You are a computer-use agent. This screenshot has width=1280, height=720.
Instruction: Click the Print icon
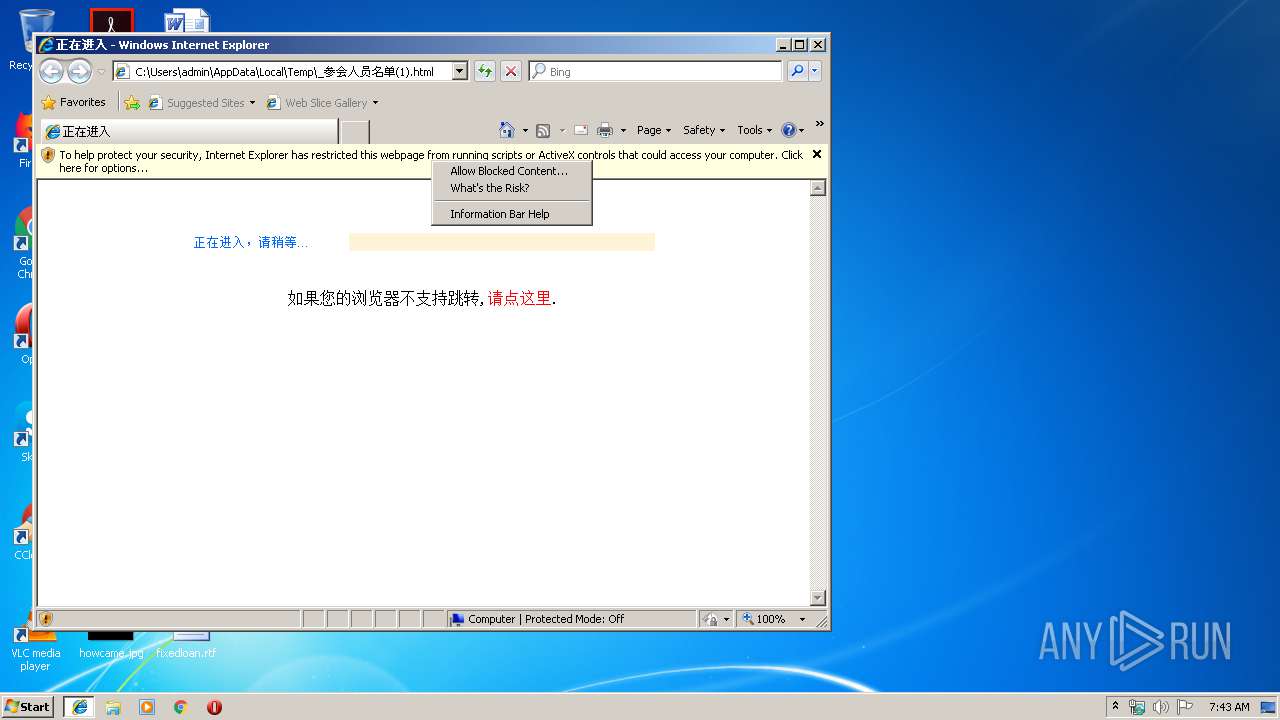[605, 130]
